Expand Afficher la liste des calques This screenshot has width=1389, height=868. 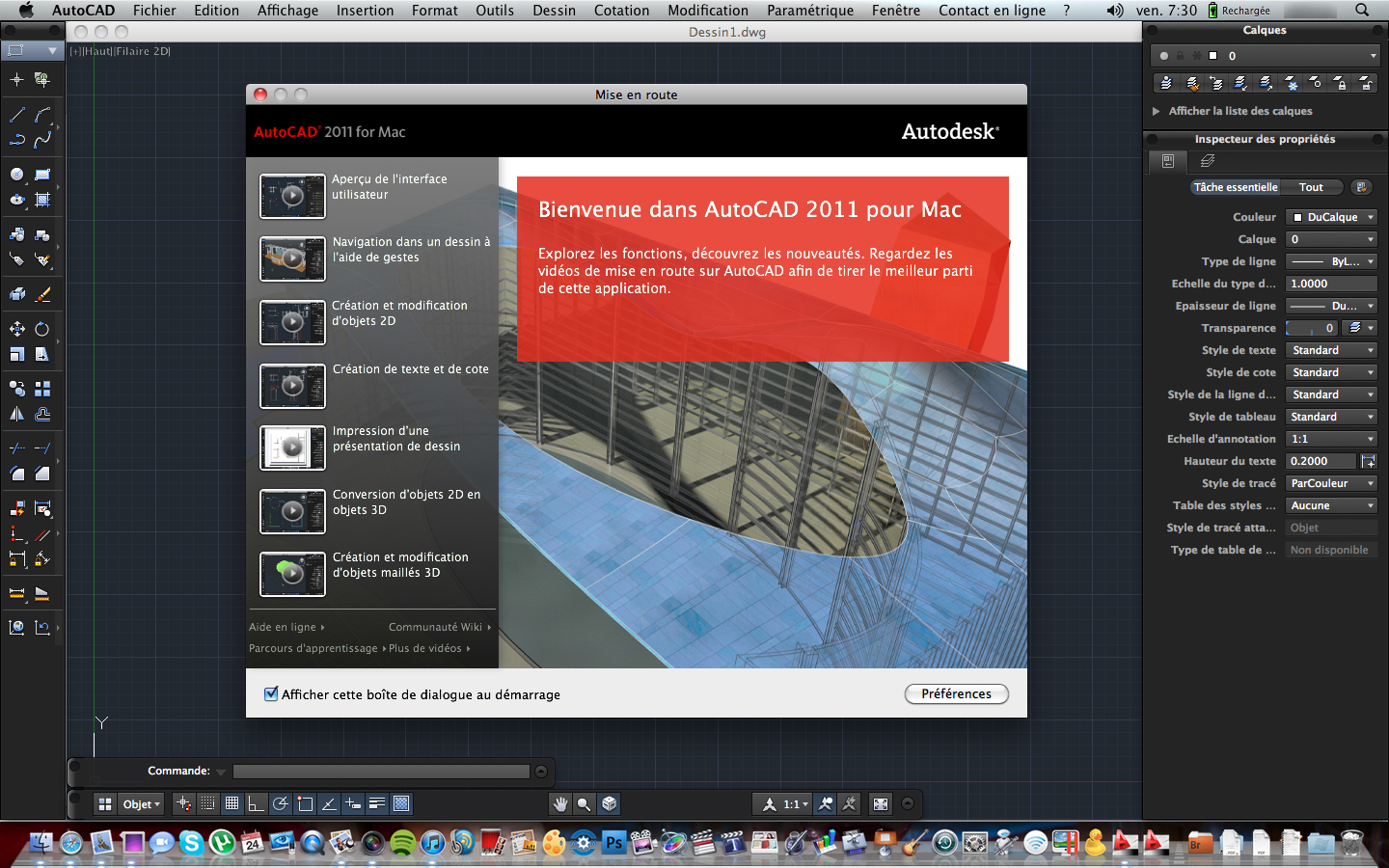click(1156, 111)
